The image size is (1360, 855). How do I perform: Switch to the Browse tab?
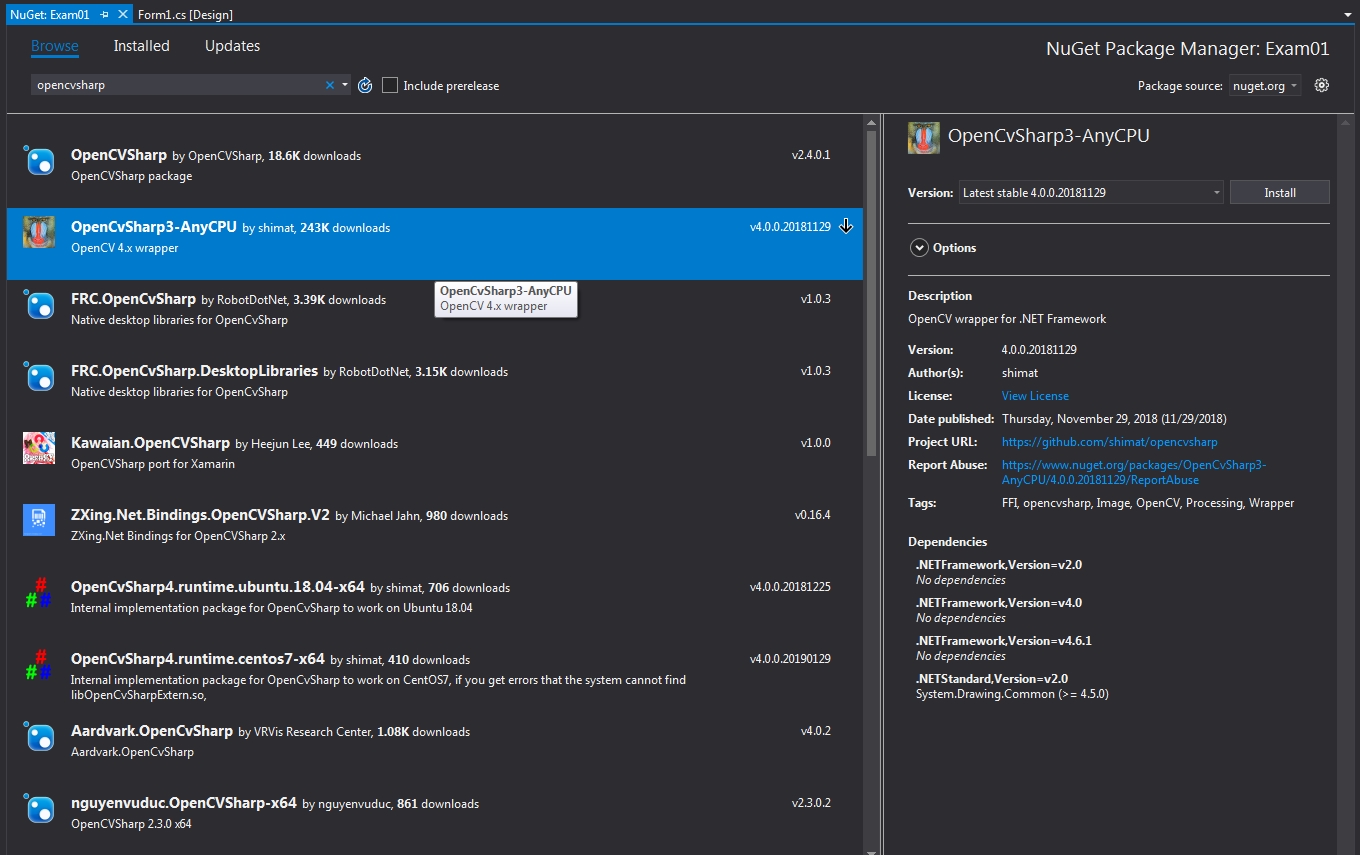tap(55, 46)
